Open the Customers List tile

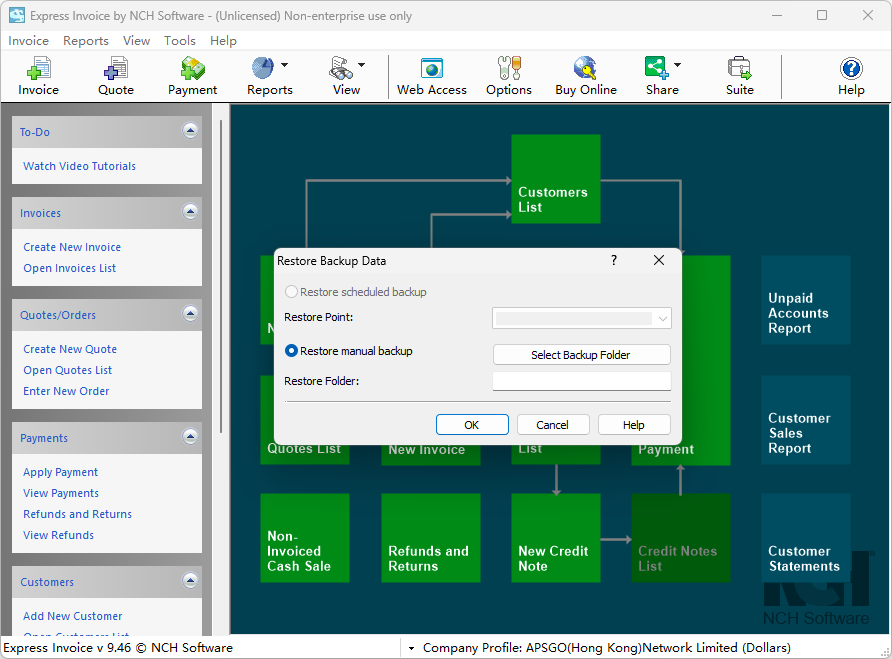pos(556,179)
